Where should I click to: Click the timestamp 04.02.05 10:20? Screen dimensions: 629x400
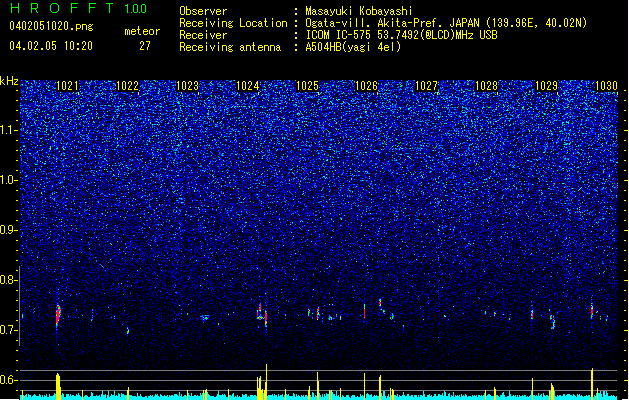point(51,46)
